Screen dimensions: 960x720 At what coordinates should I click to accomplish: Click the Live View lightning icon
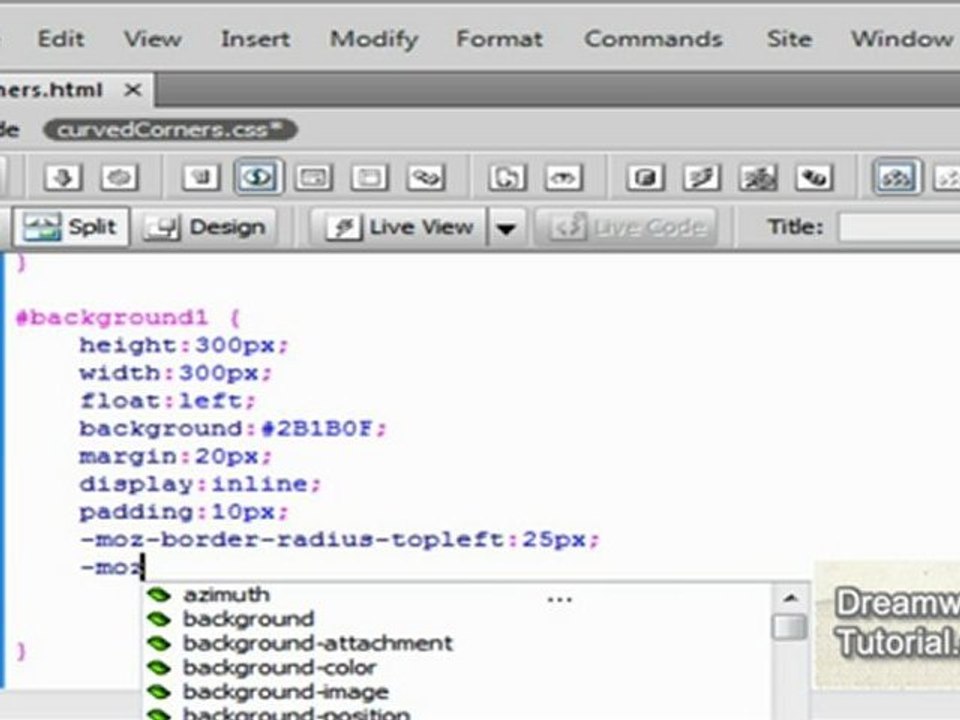point(343,227)
